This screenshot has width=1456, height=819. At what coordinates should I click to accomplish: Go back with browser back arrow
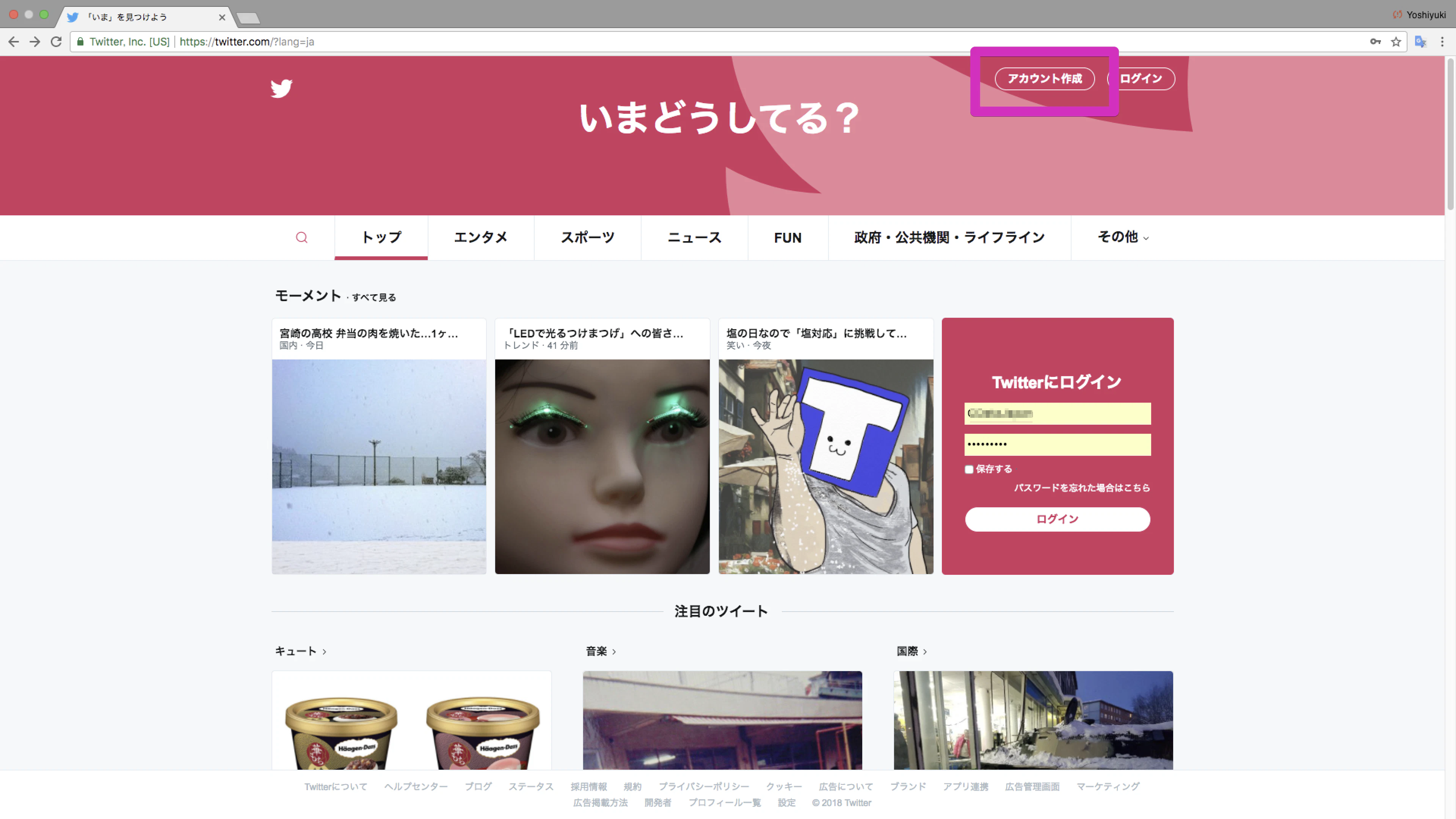[x=14, y=41]
